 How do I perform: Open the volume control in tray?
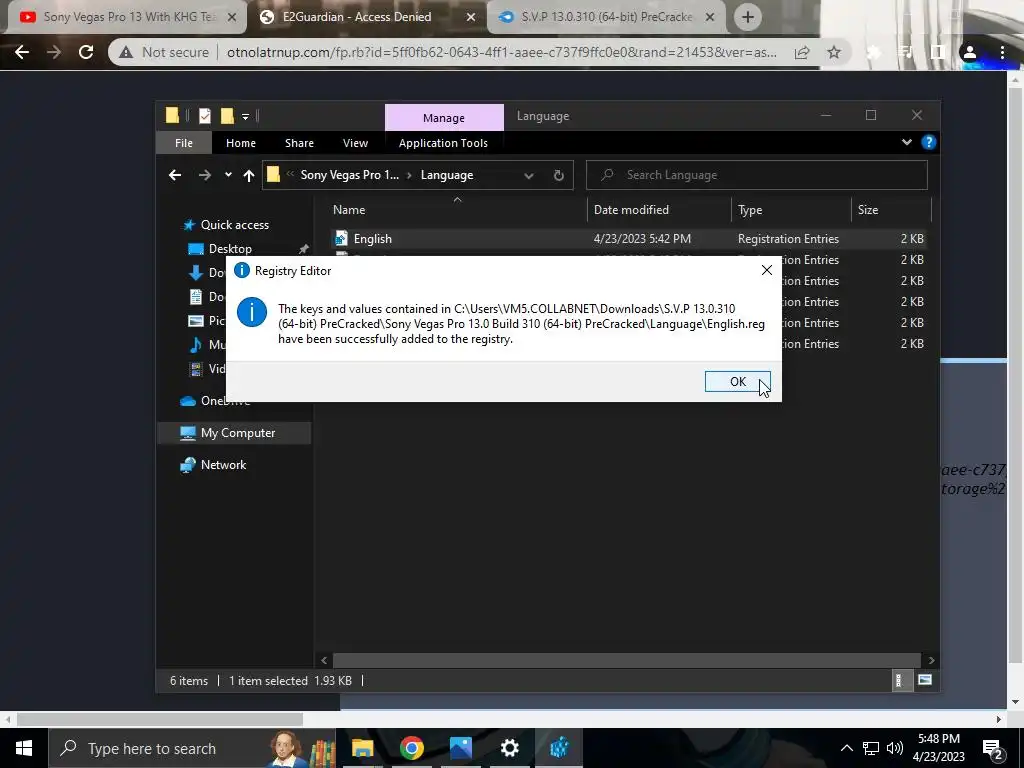pyautogui.click(x=895, y=748)
